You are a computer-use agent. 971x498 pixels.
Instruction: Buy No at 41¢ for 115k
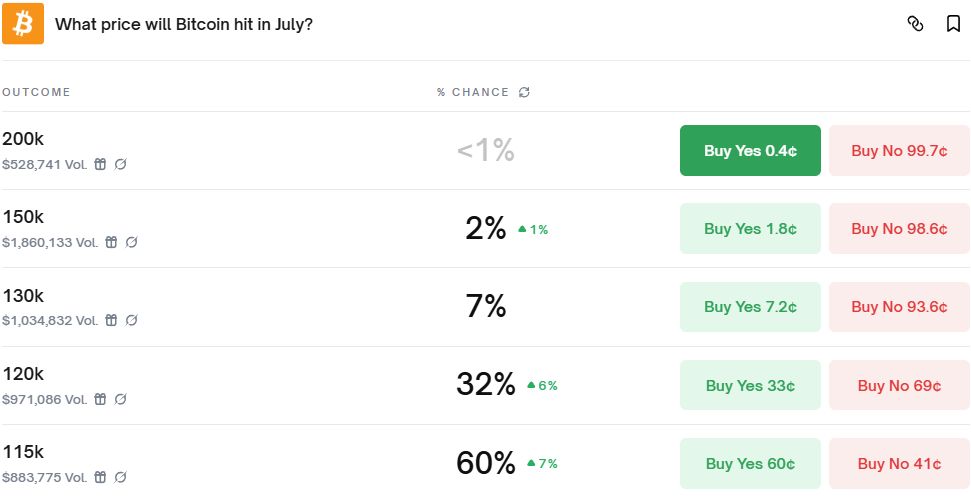(x=899, y=463)
